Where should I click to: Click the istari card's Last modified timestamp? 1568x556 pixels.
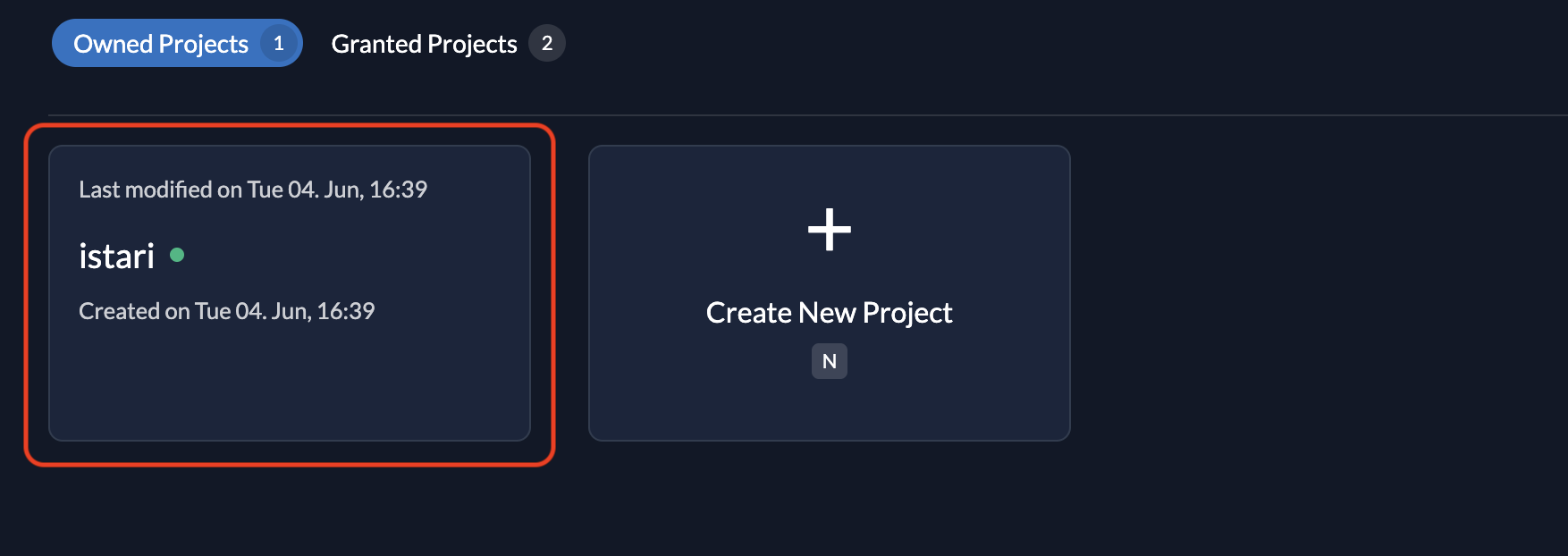click(253, 190)
